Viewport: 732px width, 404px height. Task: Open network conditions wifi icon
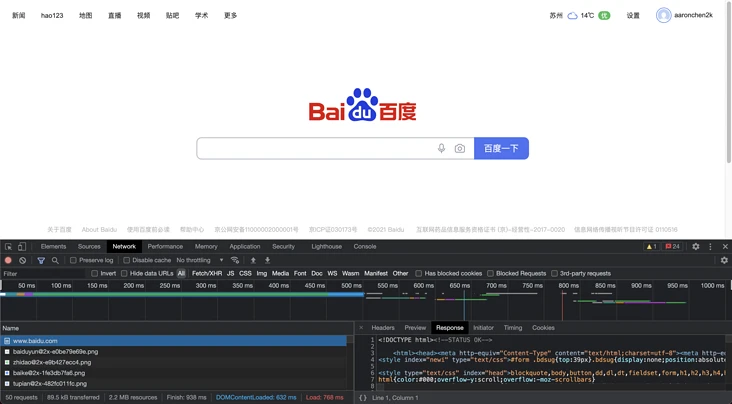(235, 260)
